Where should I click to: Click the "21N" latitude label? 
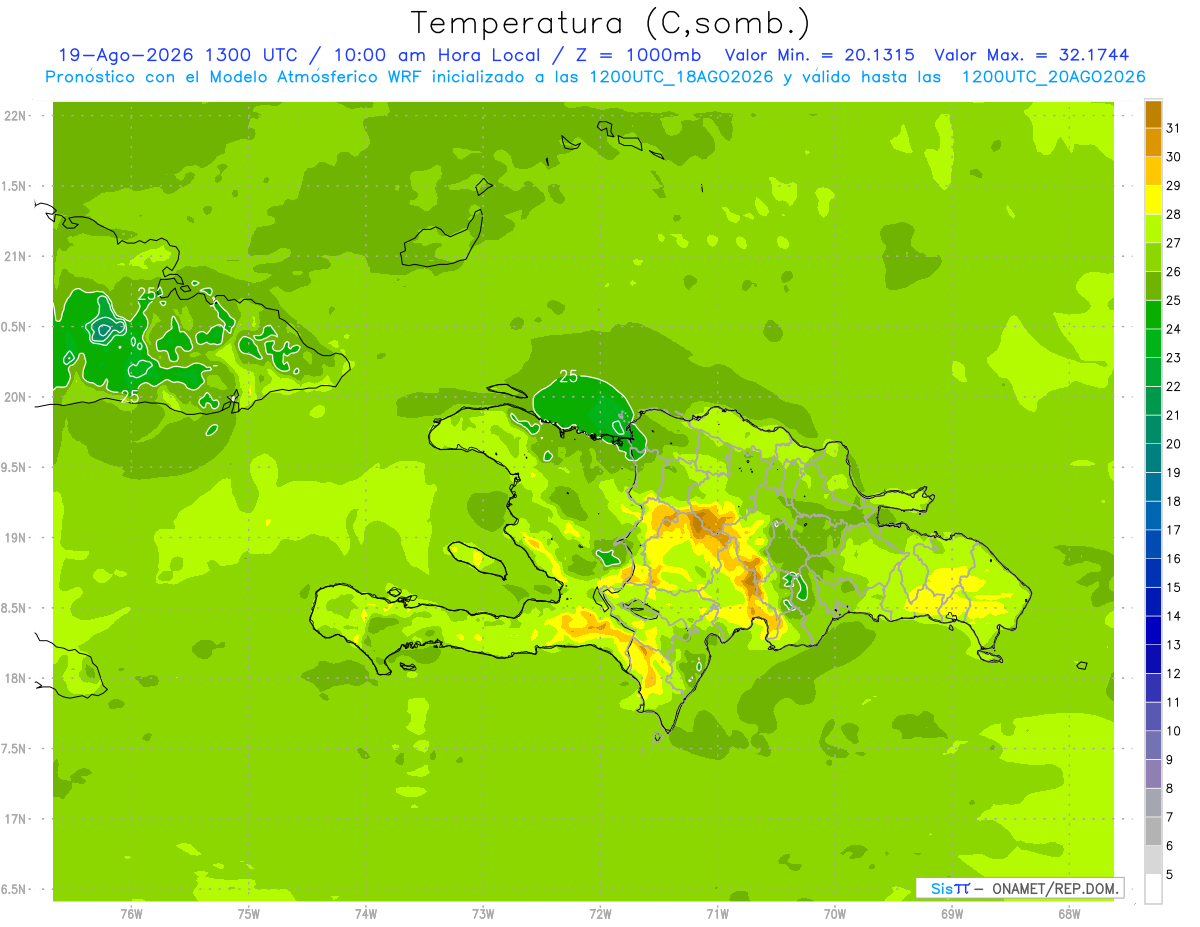click(15, 256)
